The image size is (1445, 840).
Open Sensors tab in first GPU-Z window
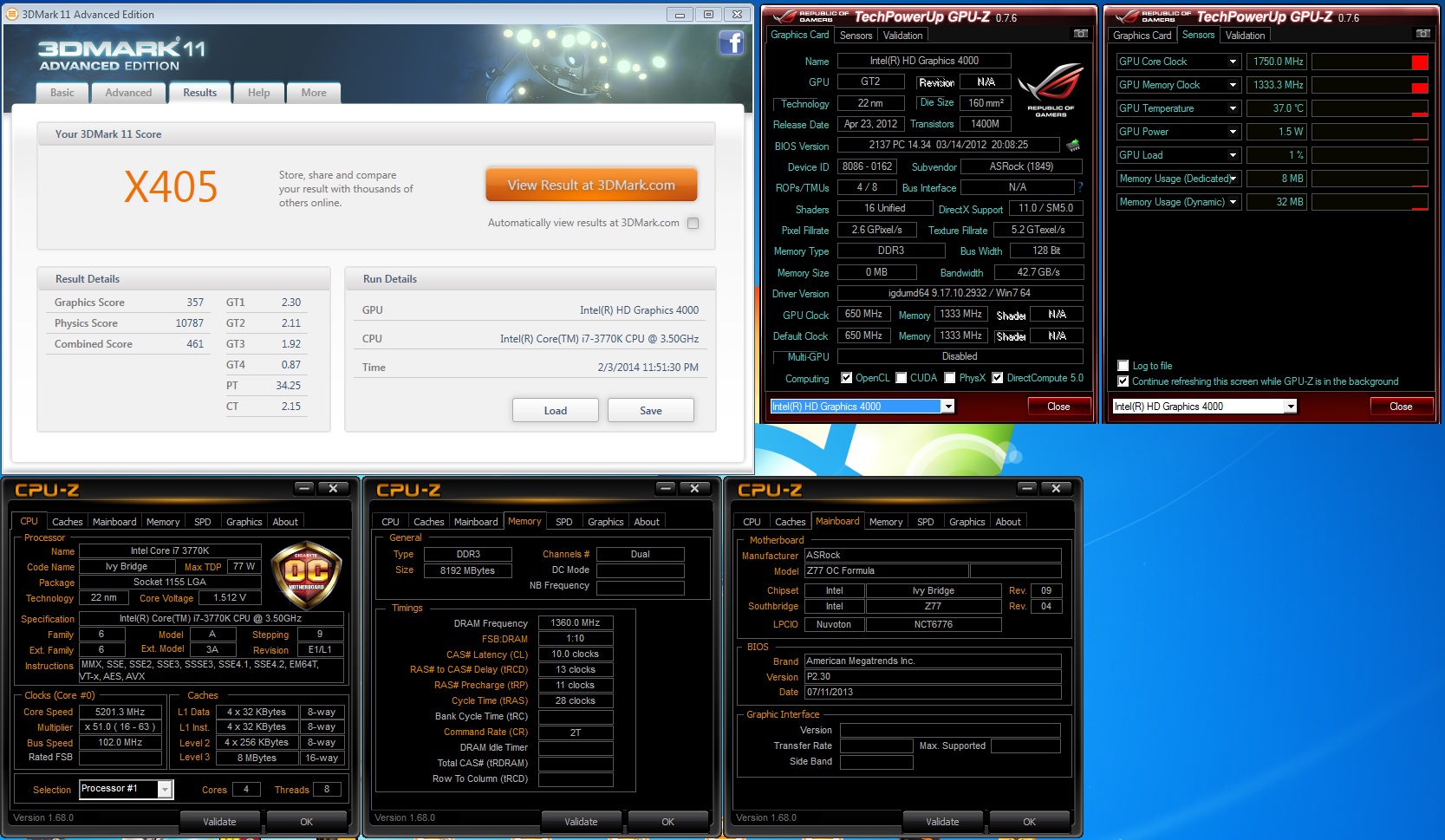(856, 36)
